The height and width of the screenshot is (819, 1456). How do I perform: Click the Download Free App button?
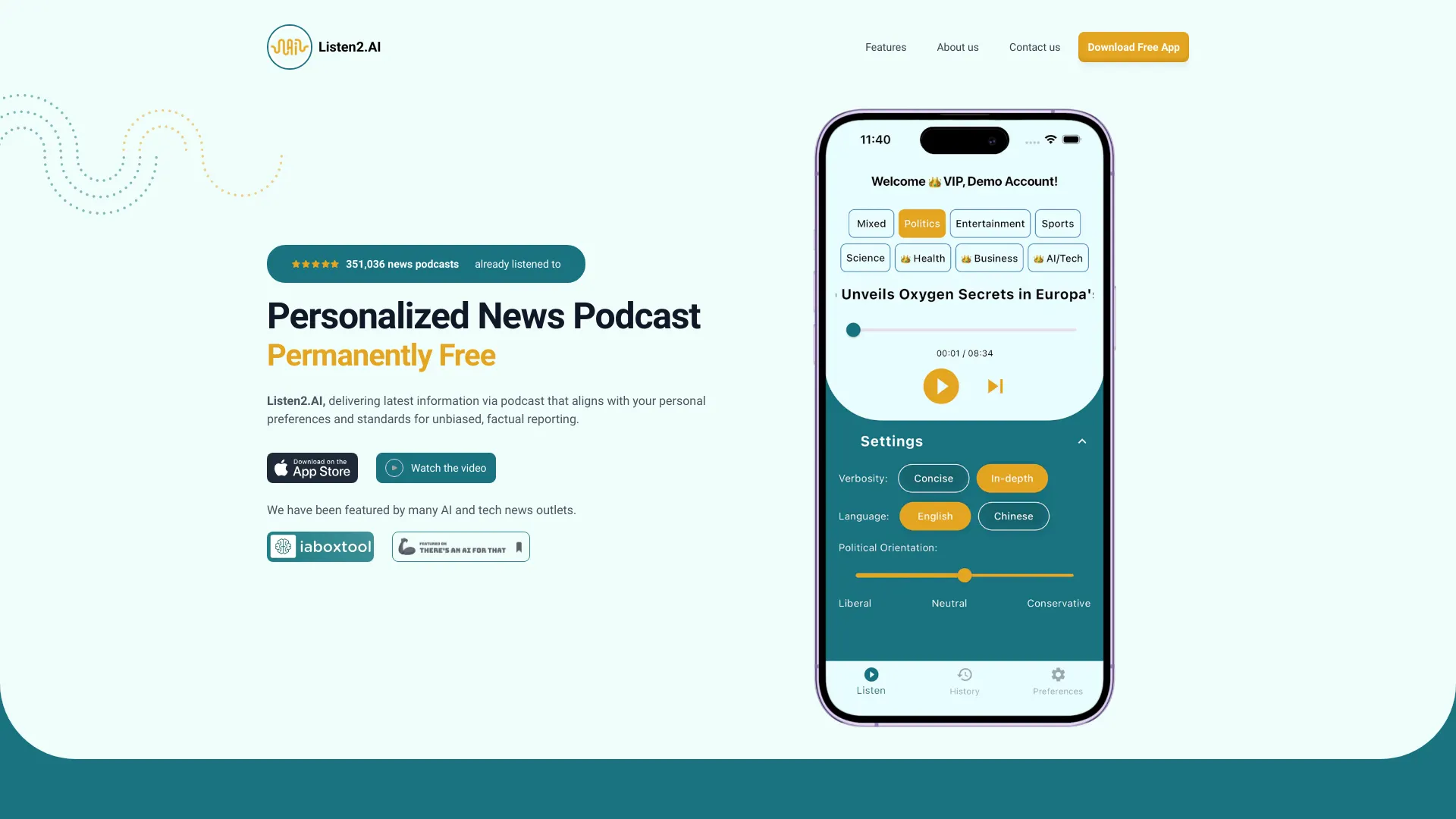click(1133, 47)
